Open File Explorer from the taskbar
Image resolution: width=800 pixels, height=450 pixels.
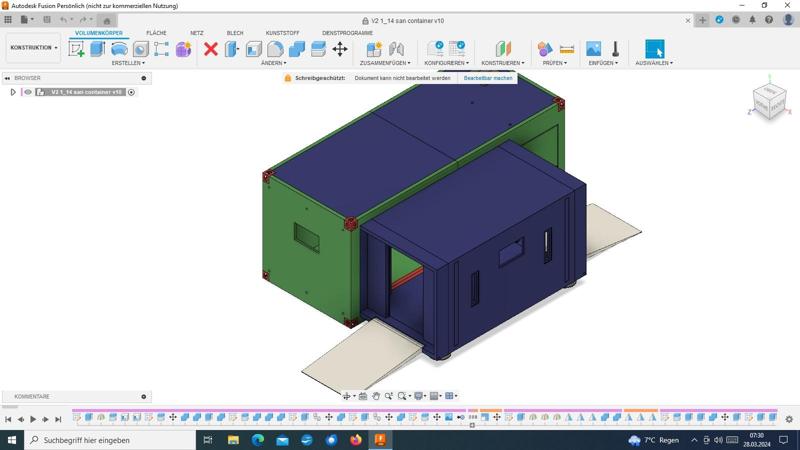(x=233, y=440)
